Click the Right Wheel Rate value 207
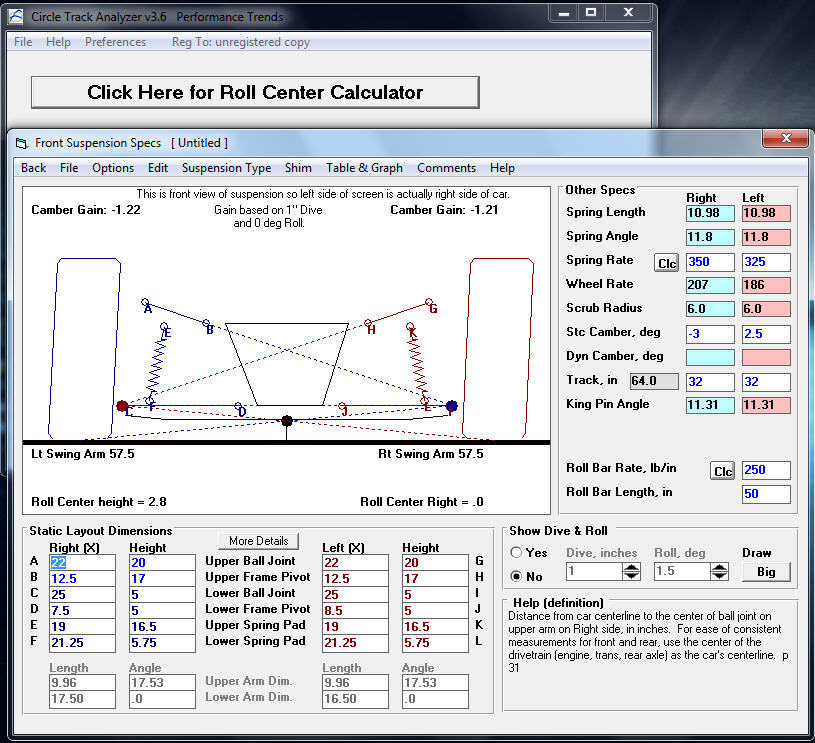This screenshot has height=743, width=815. click(710, 285)
